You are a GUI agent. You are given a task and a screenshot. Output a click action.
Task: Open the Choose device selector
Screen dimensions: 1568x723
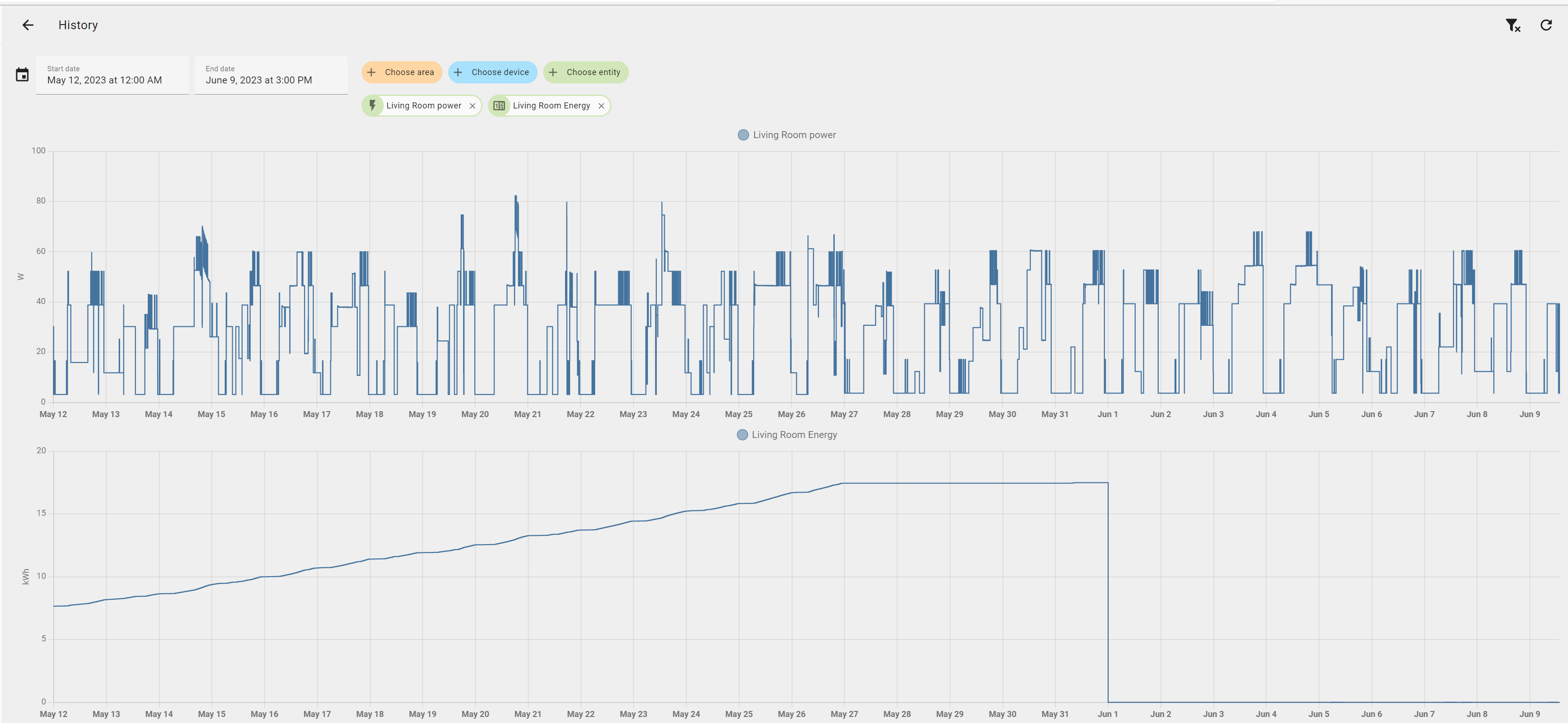coord(493,72)
